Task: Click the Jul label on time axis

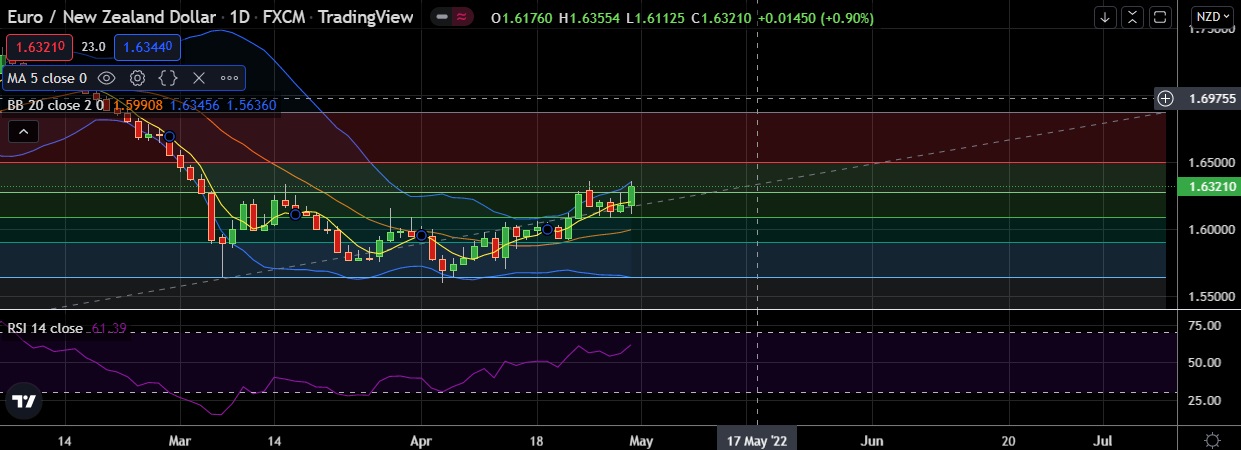Action: tap(1105, 440)
